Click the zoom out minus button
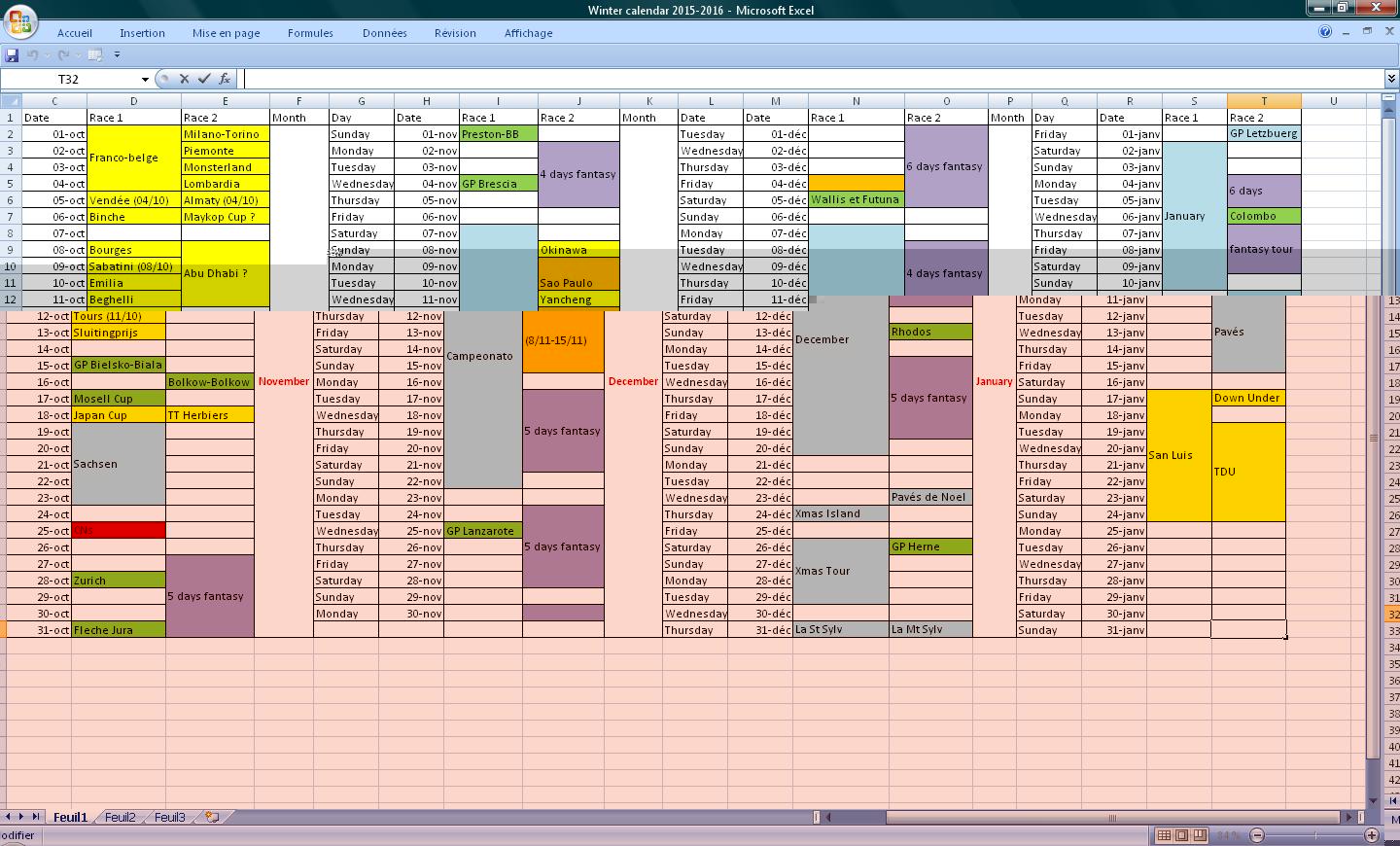 [1256, 835]
